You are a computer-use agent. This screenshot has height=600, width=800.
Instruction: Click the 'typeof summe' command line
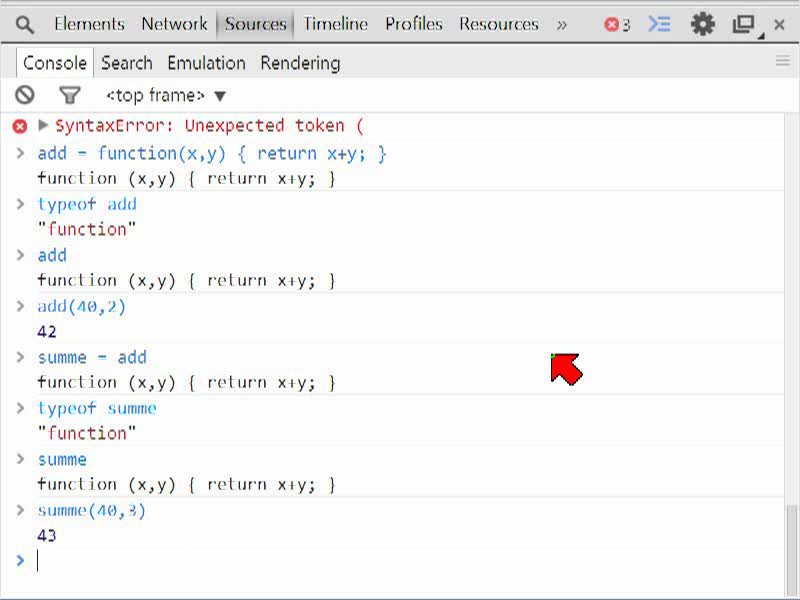tap(97, 408)
